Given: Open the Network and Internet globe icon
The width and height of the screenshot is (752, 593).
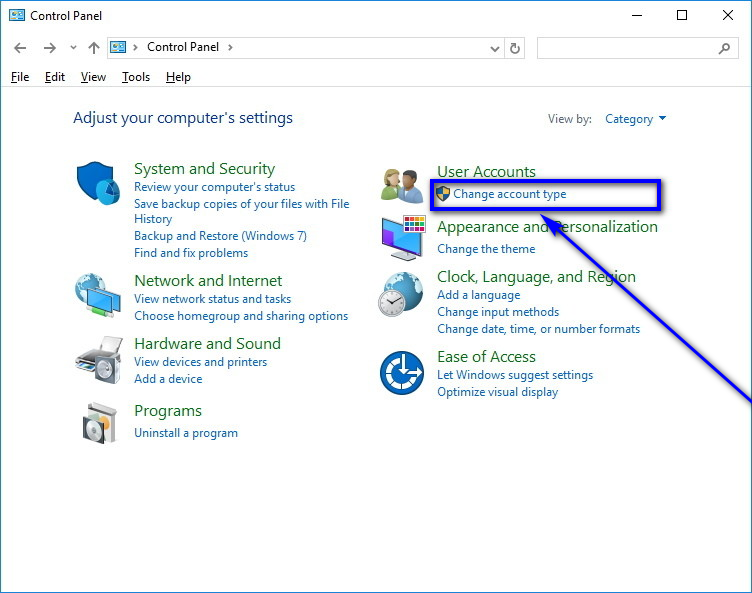Looking at the screenshot, I should pos(97,296).
